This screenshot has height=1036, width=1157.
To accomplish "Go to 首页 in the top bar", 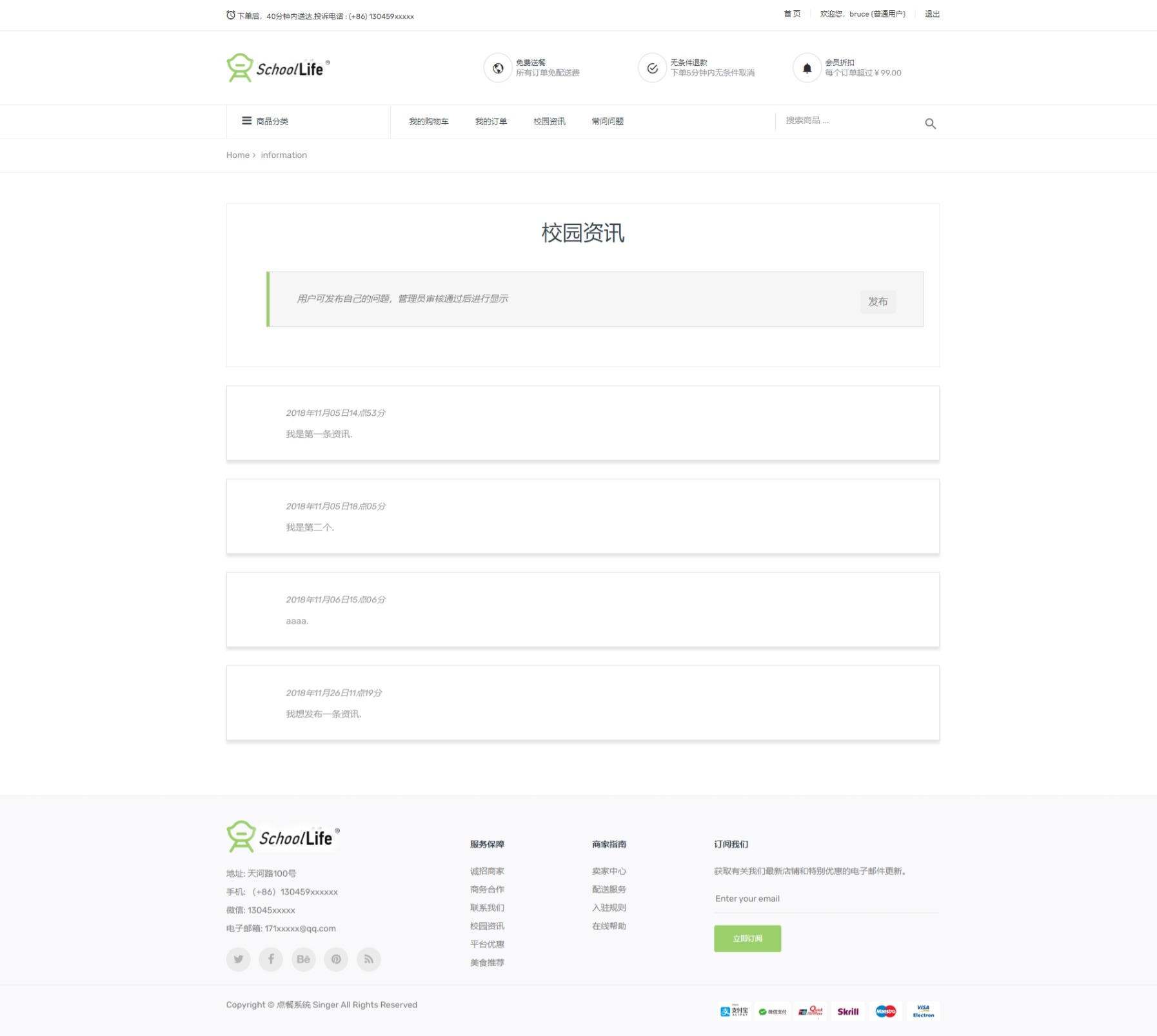I will (x=792, y=14).
